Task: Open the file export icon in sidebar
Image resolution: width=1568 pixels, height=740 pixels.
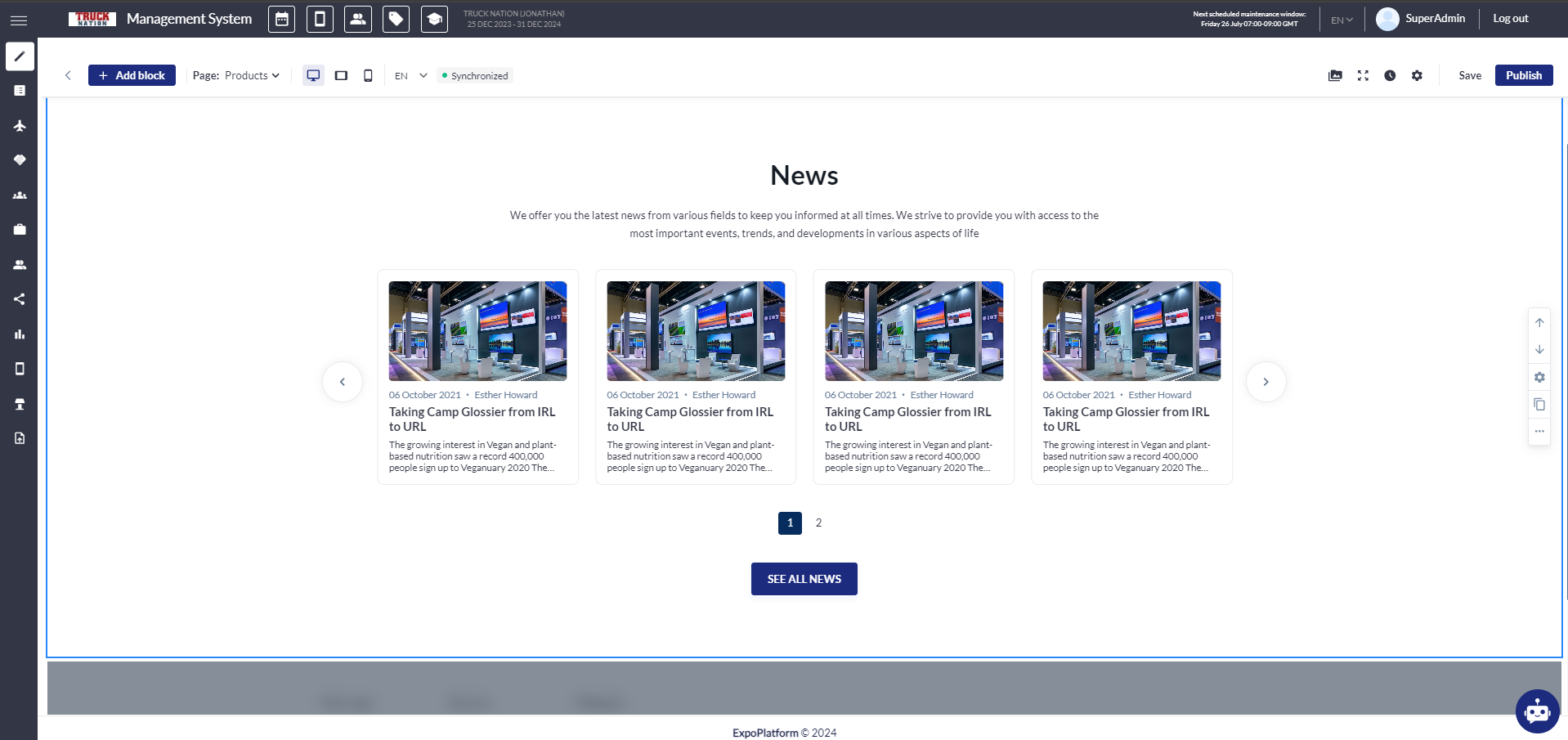Action: pos(20,438)
